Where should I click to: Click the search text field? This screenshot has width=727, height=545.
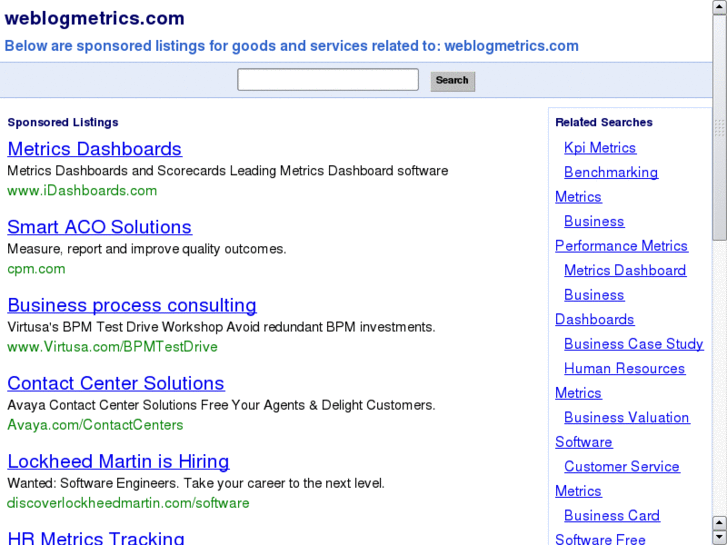328,80
